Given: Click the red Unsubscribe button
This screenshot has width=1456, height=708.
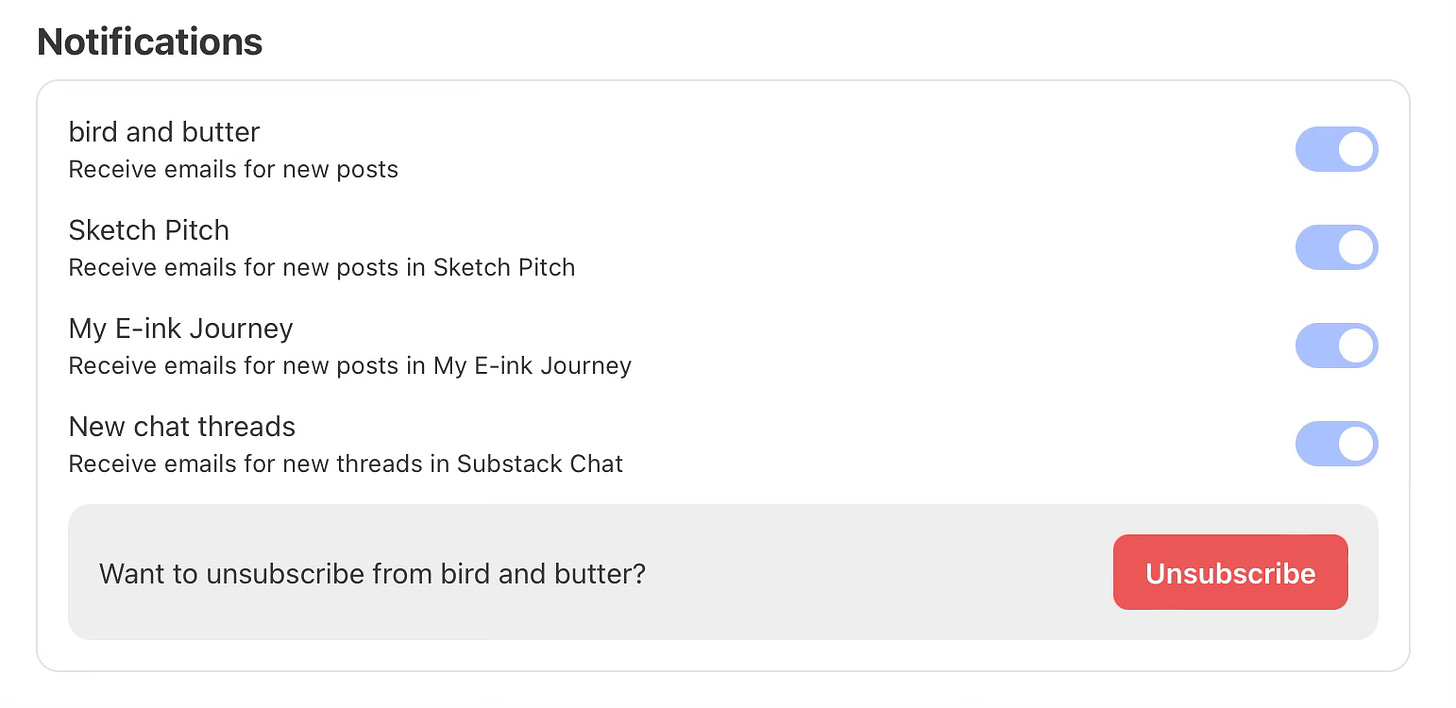Looking at the screenshot, I should click(1230, 573).
